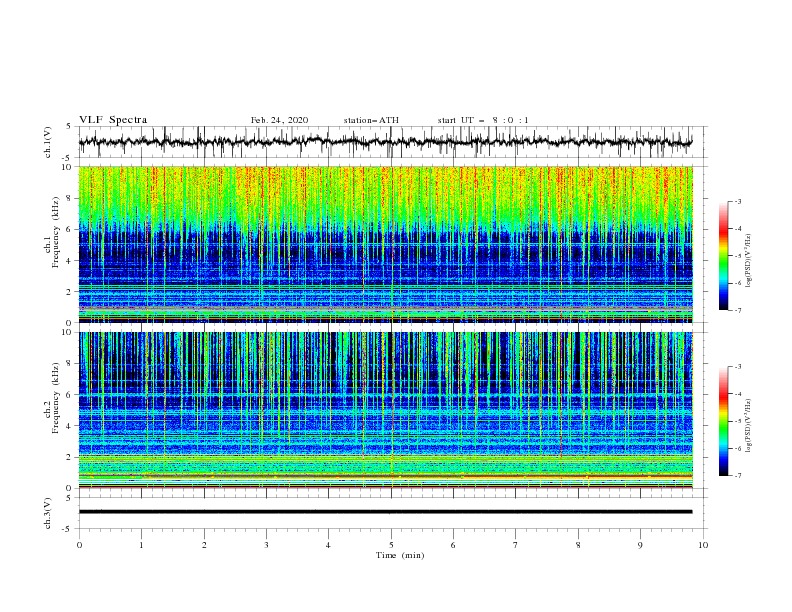792x612 pixels.
Task: Select the date text "Feb. 24, 2020"
Action: (279, 120)
